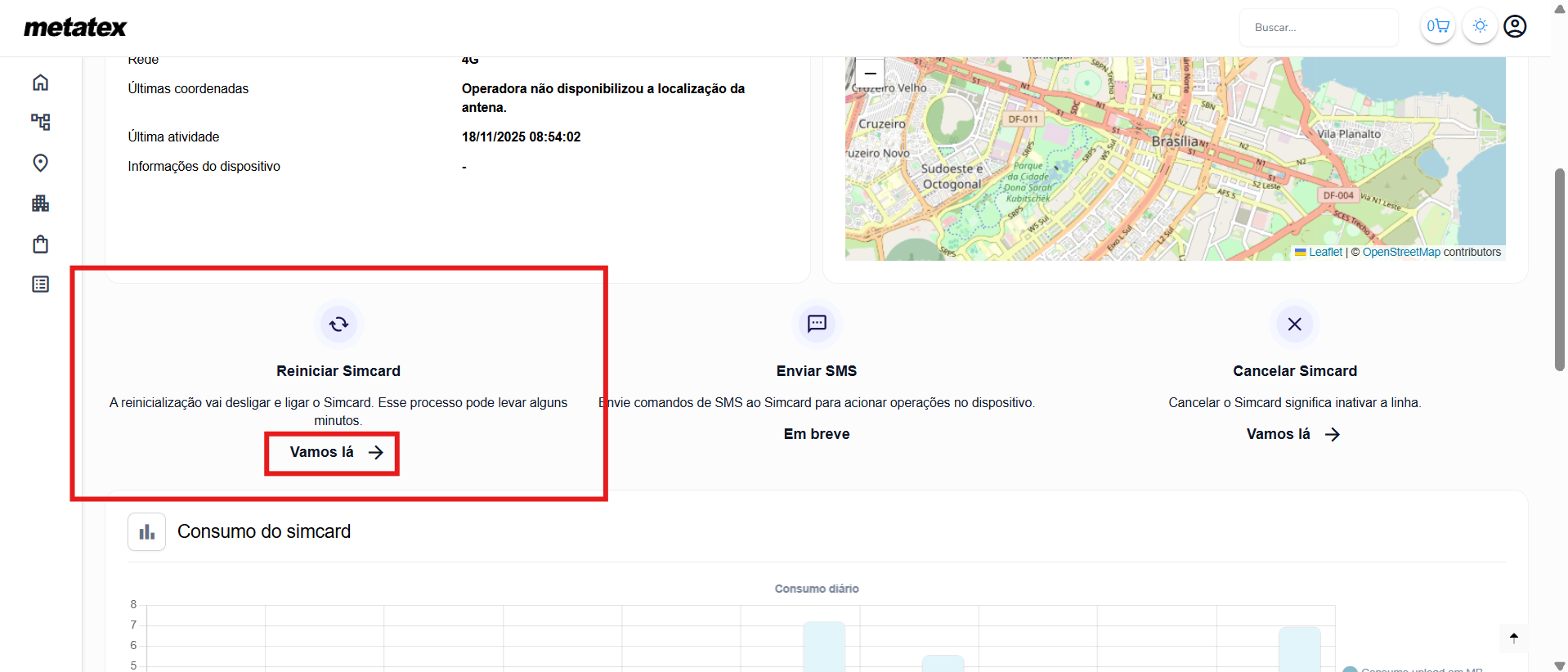
Task: Click the Cancelar Simcard heading
Action: point(1295,371)
